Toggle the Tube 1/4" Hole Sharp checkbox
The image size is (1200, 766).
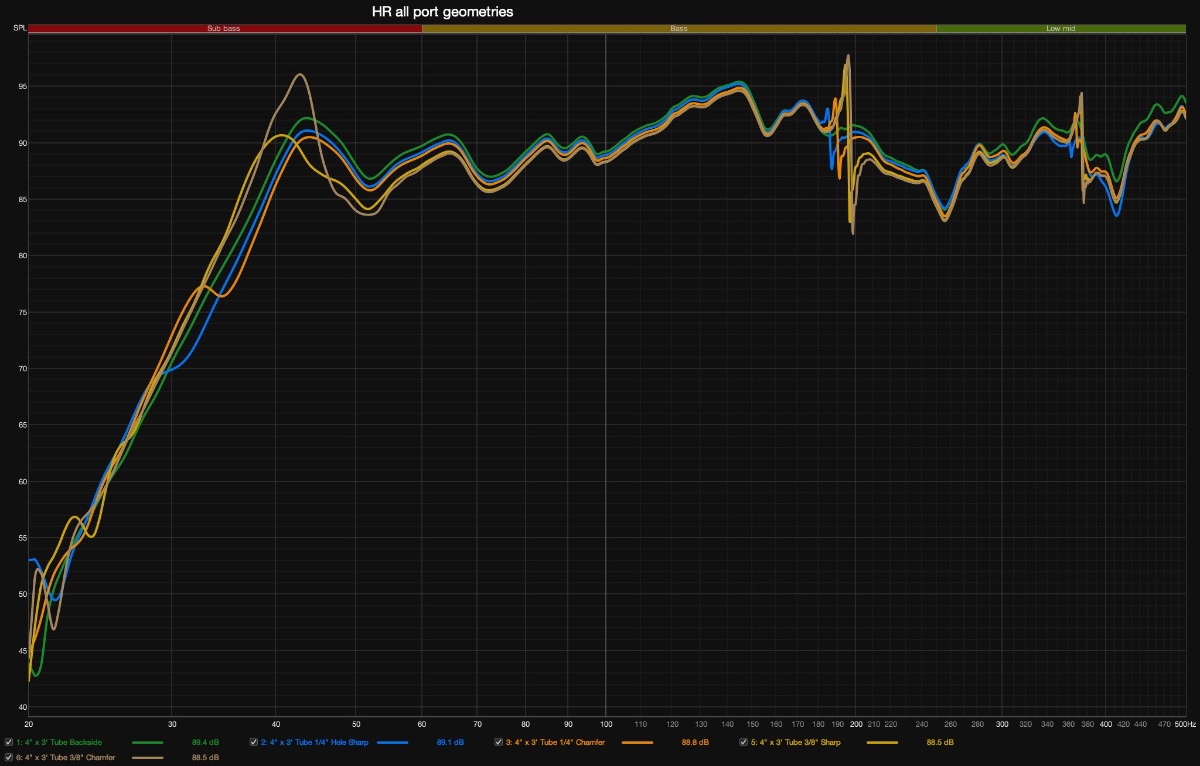pyautogui.click(x=254, y=742)
